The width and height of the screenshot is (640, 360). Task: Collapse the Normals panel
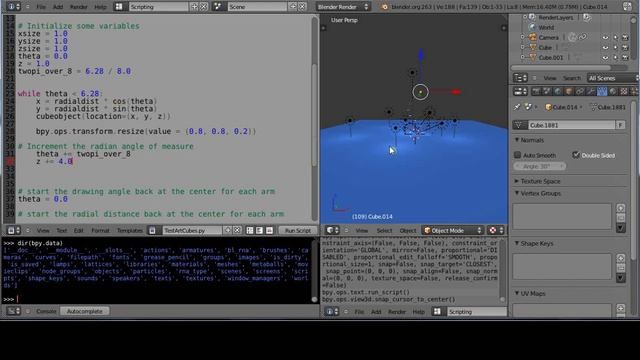click(517, 140)
